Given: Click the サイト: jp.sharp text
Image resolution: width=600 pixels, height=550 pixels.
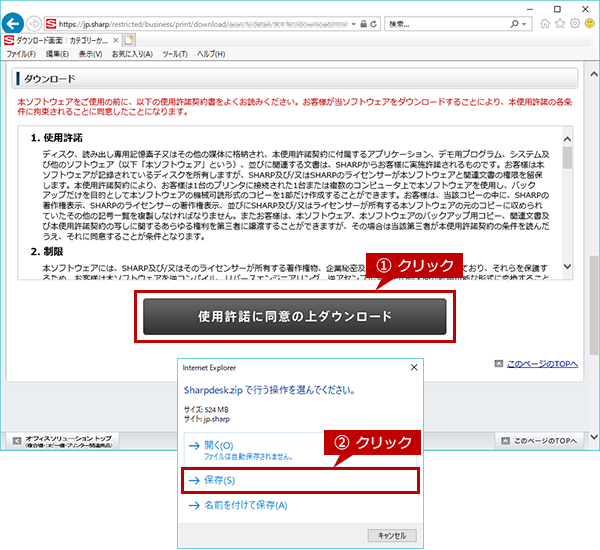Looking at the screenshot, I should (207, 419).
